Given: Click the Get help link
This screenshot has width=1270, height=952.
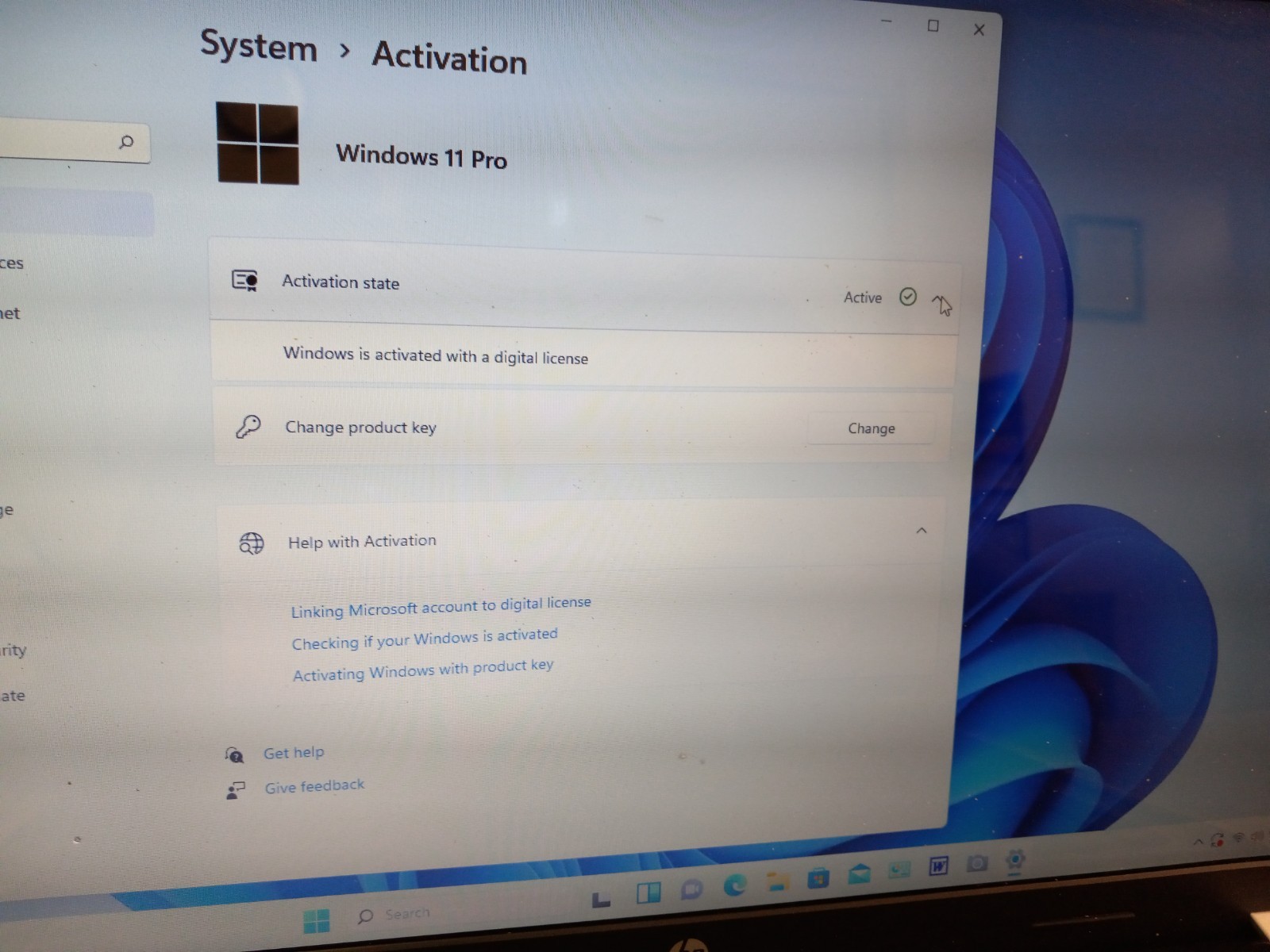Looking at the screenshot, I should point(294,752).
